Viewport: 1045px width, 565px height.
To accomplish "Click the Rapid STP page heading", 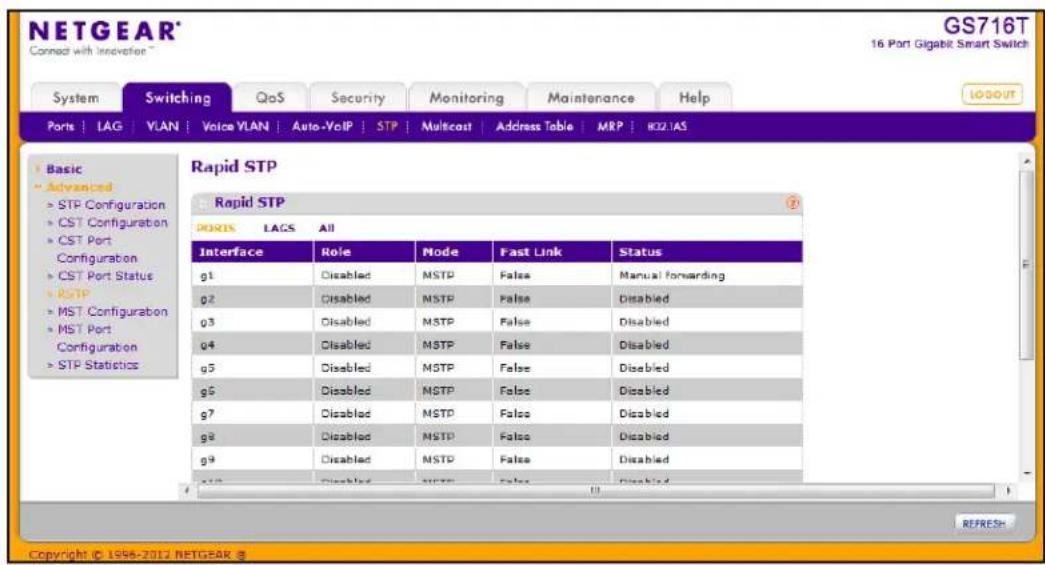I will [x=234, y=167].
